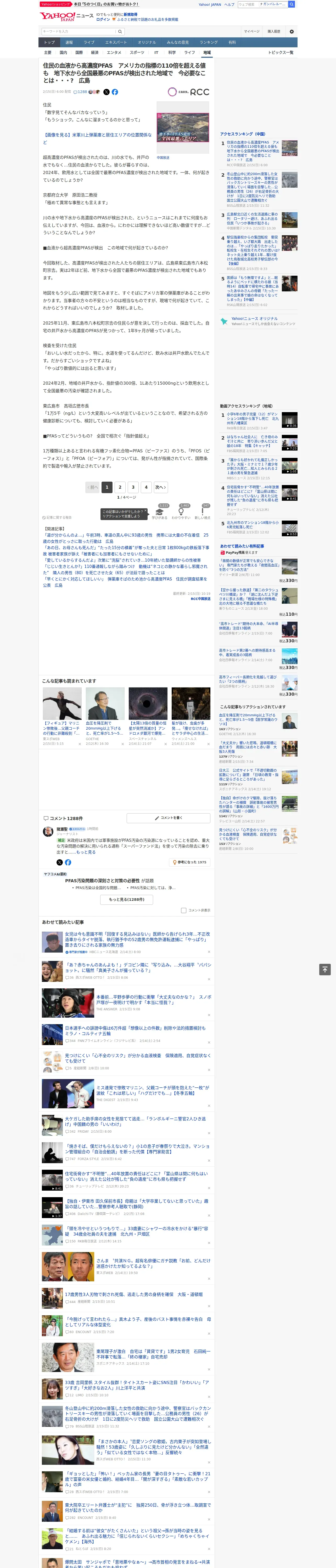The image size is (336, 1568).
Task: Open the comments bubble icon showing 1288
Action: click(x=81, y=92)
